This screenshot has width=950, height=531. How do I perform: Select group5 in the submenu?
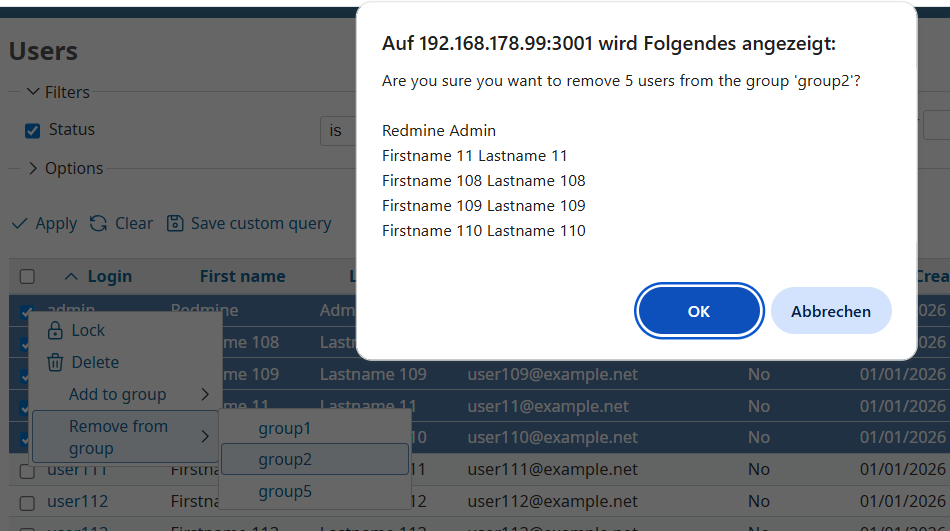point(285,492)
